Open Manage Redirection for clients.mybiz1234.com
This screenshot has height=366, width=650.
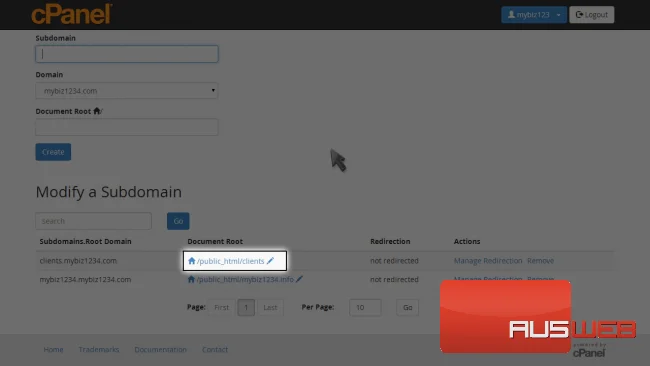(488, 261)
